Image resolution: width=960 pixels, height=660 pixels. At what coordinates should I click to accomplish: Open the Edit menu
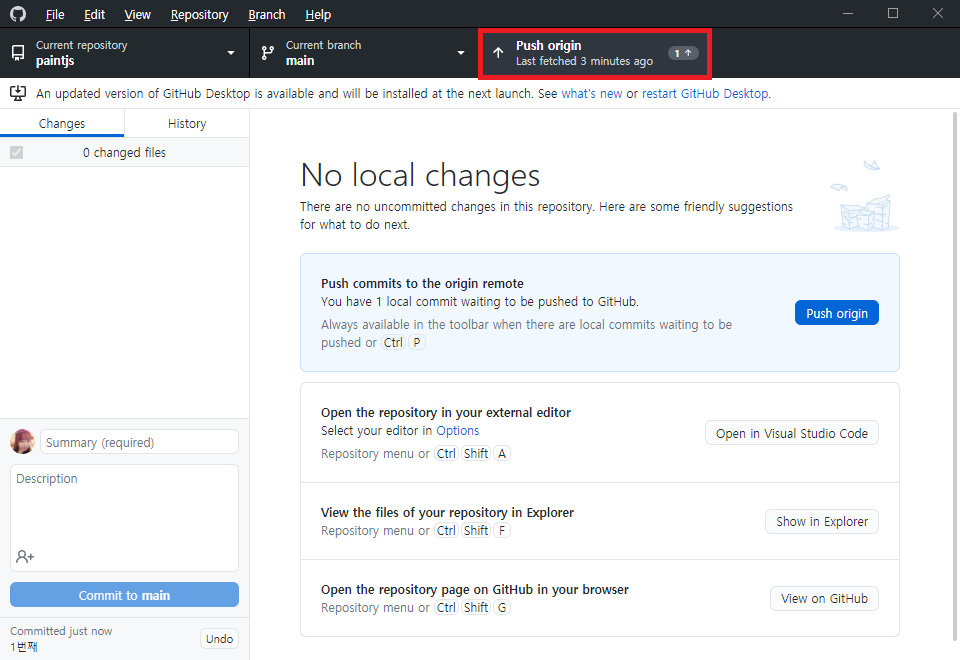(x=94, y=14)
